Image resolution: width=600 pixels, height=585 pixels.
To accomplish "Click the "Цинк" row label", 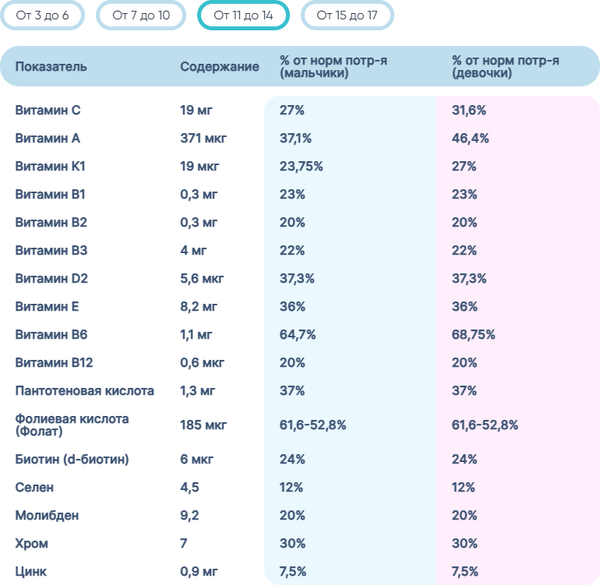I will click(x=32, y=572).
